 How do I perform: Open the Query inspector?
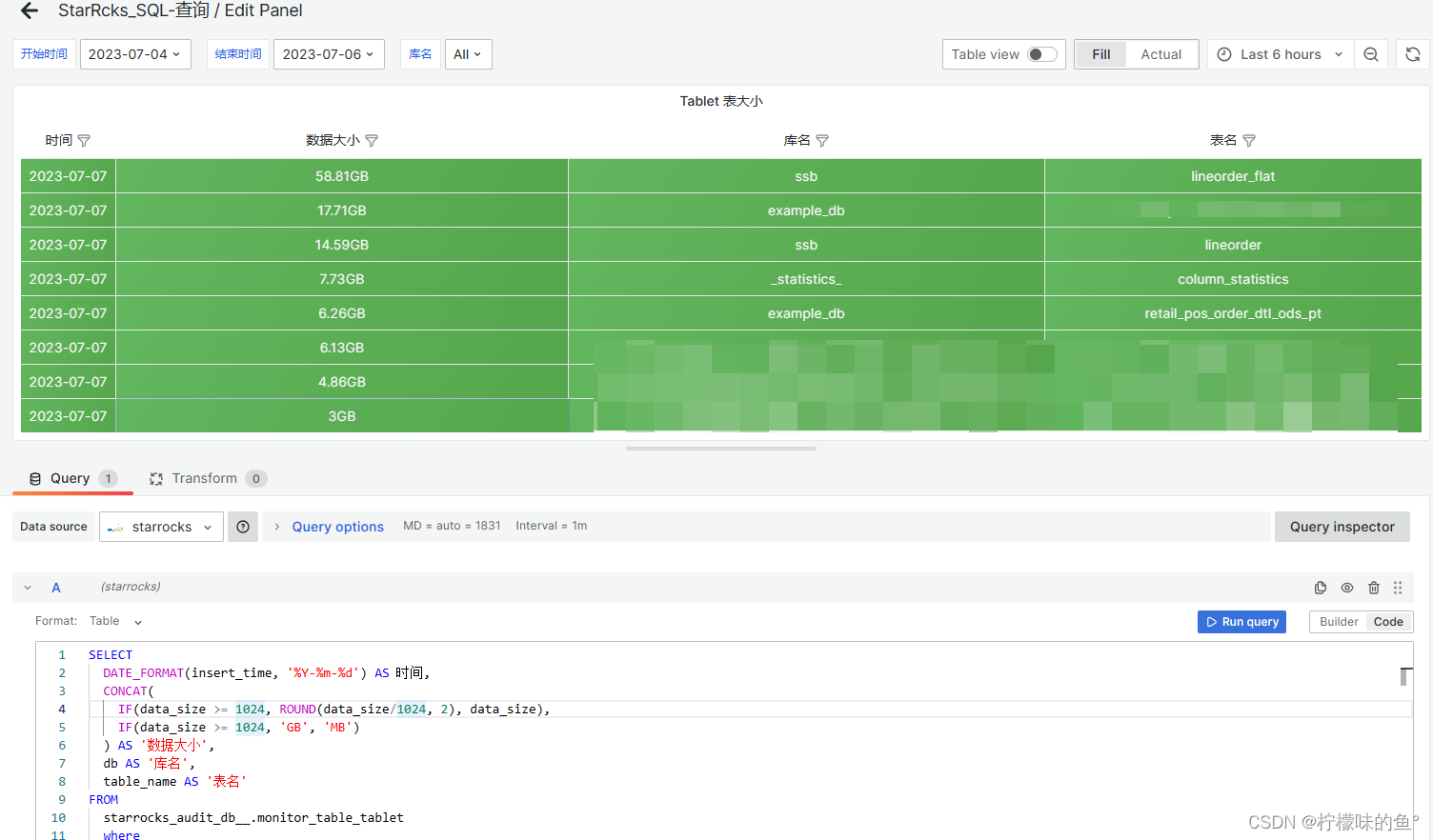[x=1342, y=526]
